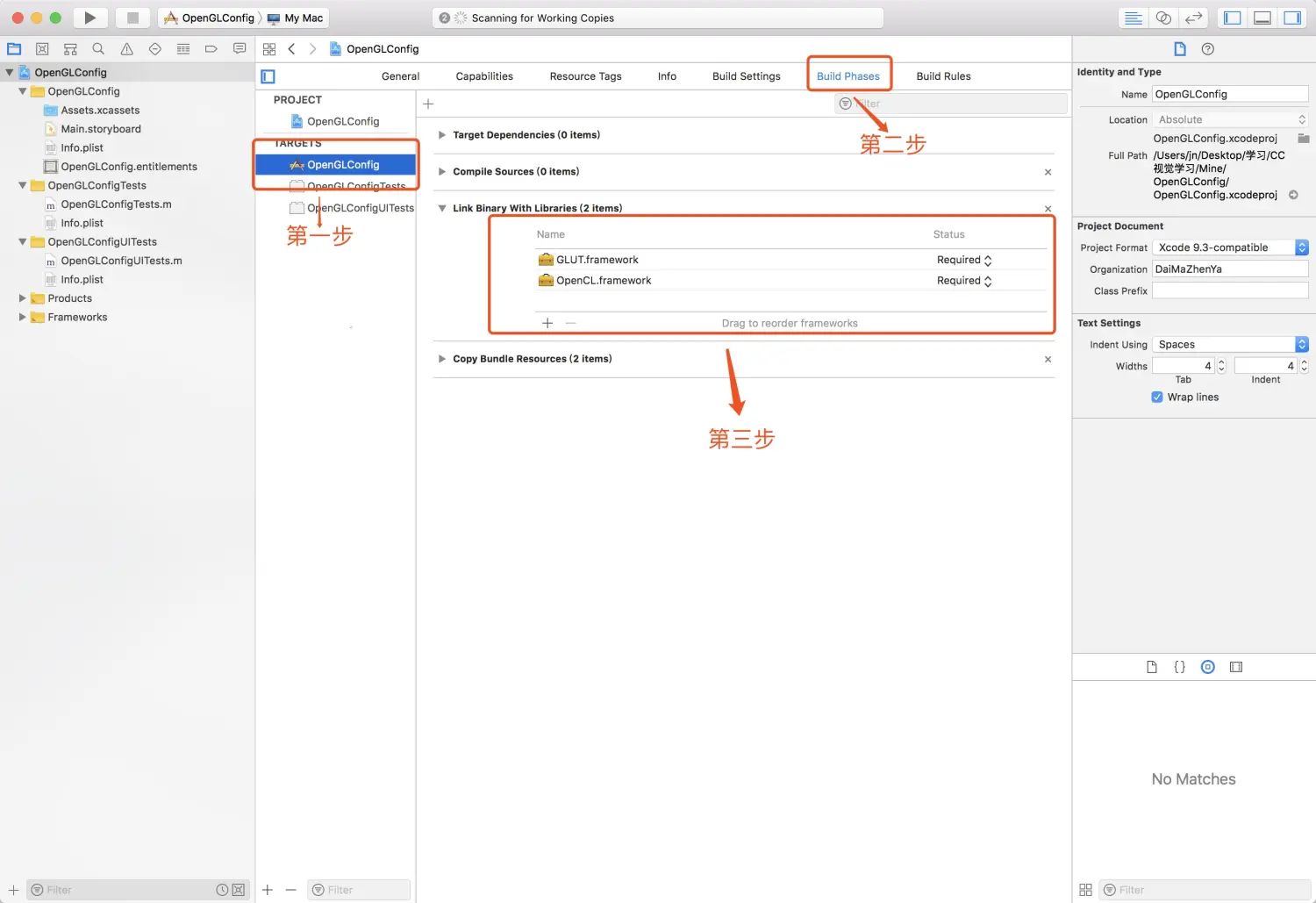Screen dimensions: 1316x903
Task: Open Project Format dropdown
Action: [1230, 247]
